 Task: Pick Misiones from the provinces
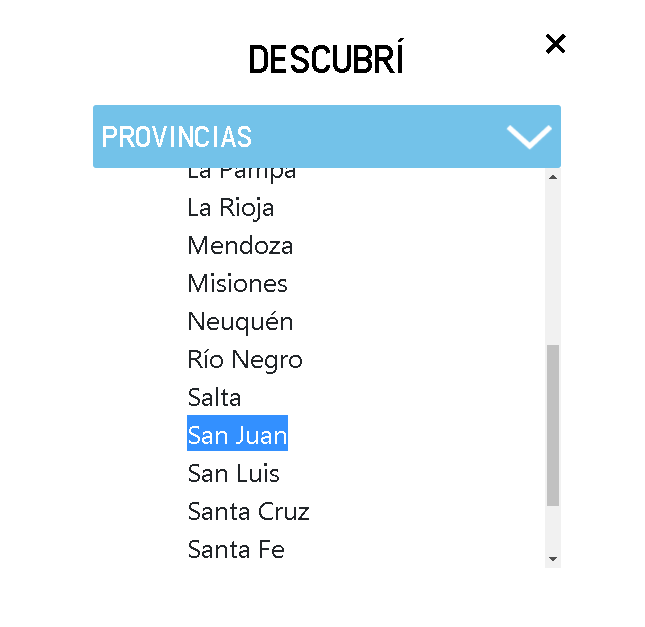237,284
